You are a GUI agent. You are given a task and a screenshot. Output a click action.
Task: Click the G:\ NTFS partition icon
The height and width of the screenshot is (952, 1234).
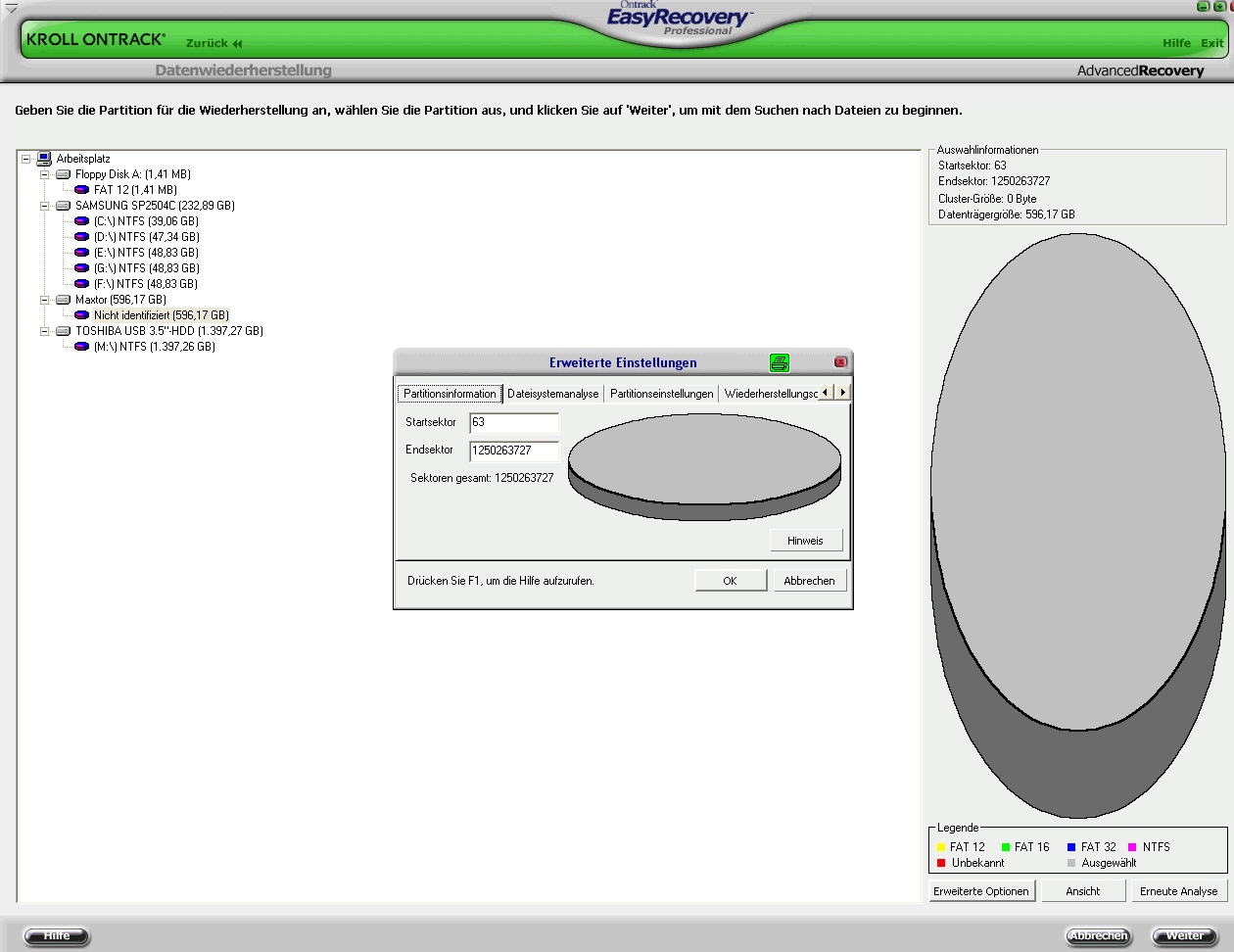[82, 268]
